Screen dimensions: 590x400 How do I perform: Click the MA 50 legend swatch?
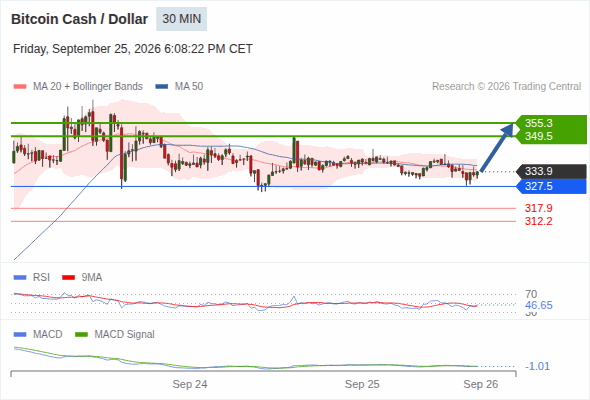[x=161, y=87]
